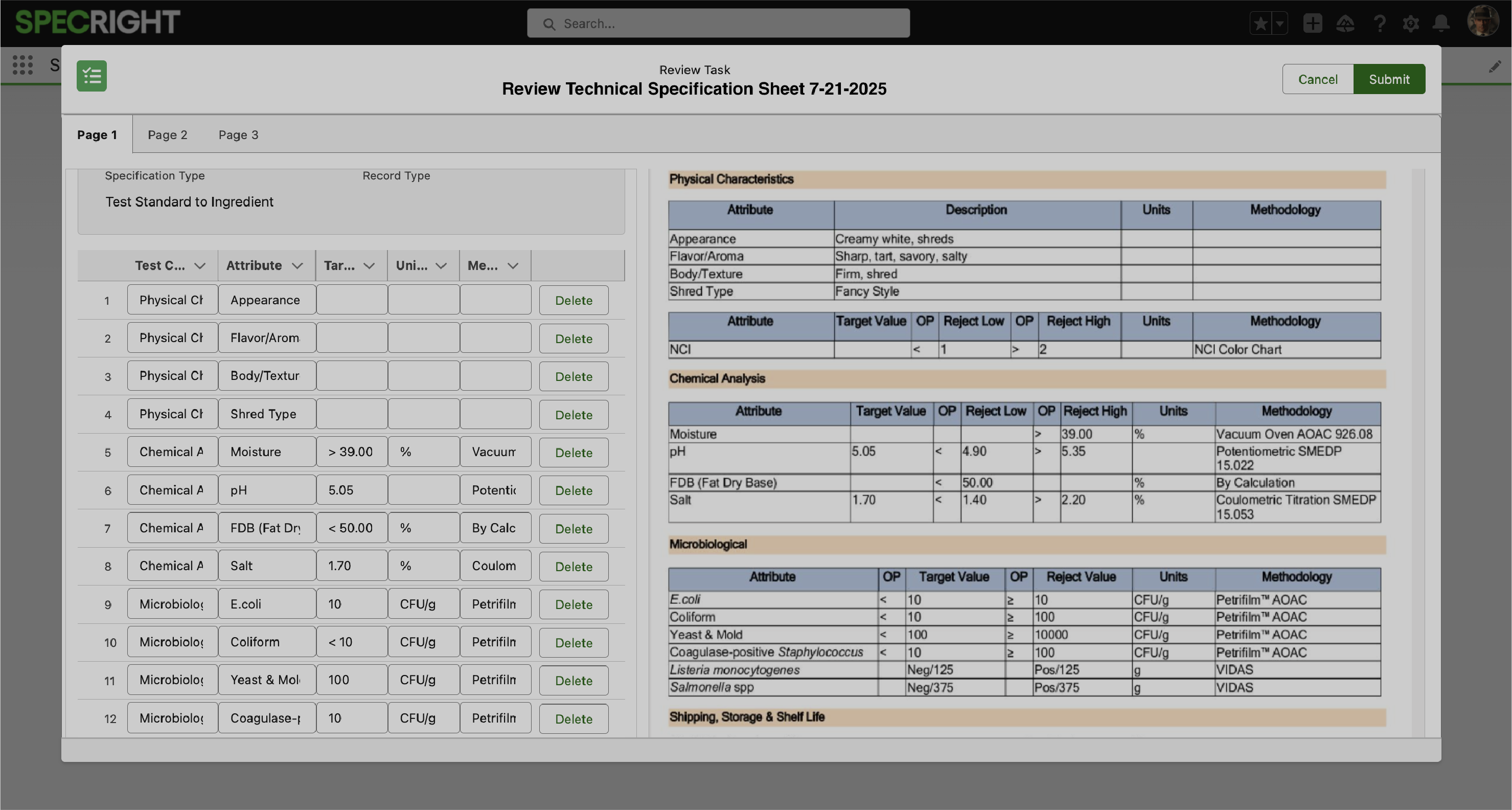This screenshot has height=810, width=1512.
Task: Delete row 5 Moisture
Action: coord(574,452)
